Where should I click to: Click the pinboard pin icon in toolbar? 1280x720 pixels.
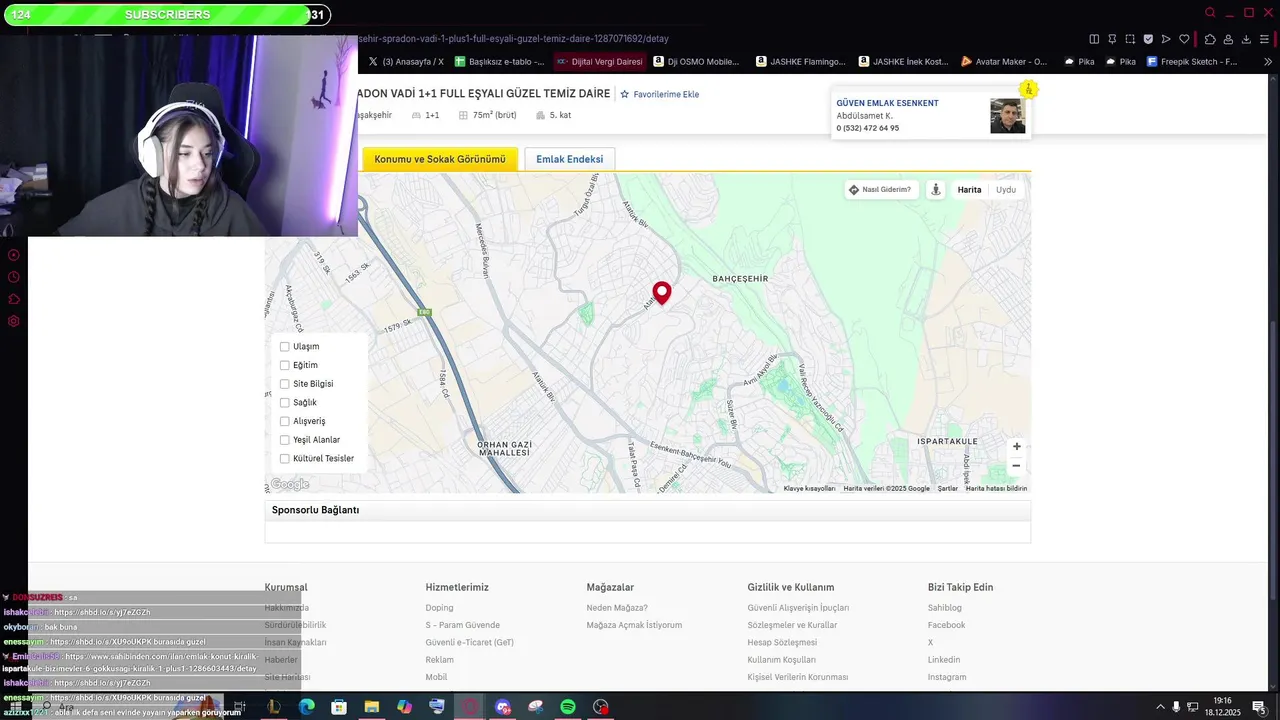point(1112,39)
